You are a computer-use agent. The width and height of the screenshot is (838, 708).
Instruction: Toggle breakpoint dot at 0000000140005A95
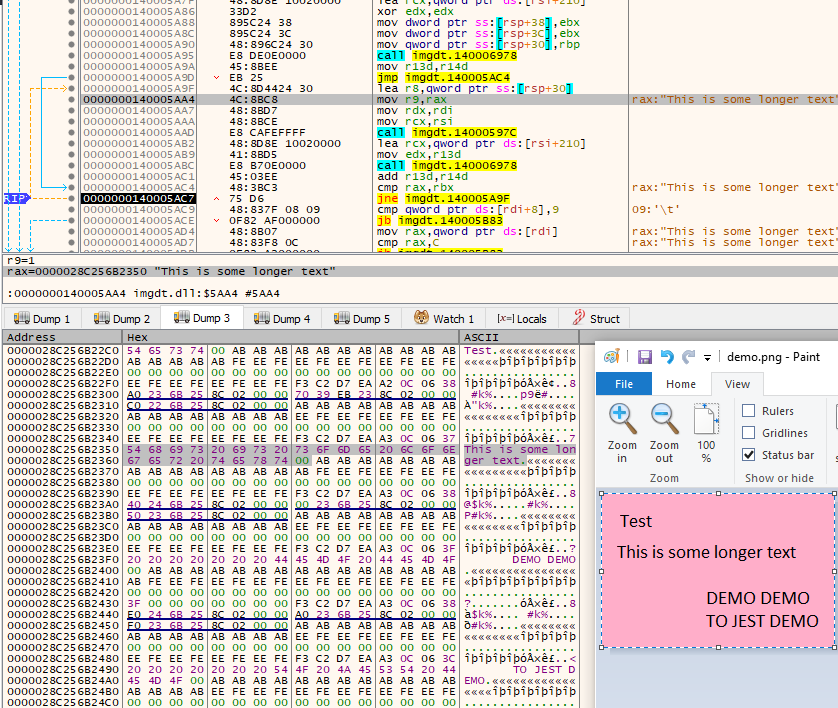[x=72, y=56]
